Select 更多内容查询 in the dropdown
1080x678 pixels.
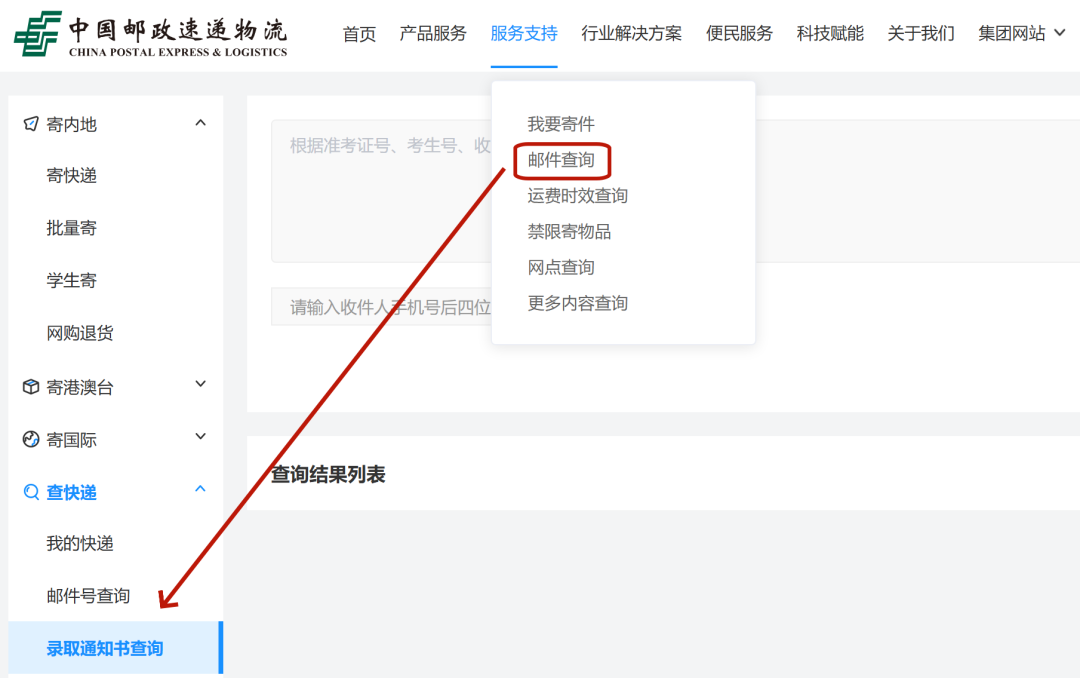pyautogui.click(x=578, y=303)
